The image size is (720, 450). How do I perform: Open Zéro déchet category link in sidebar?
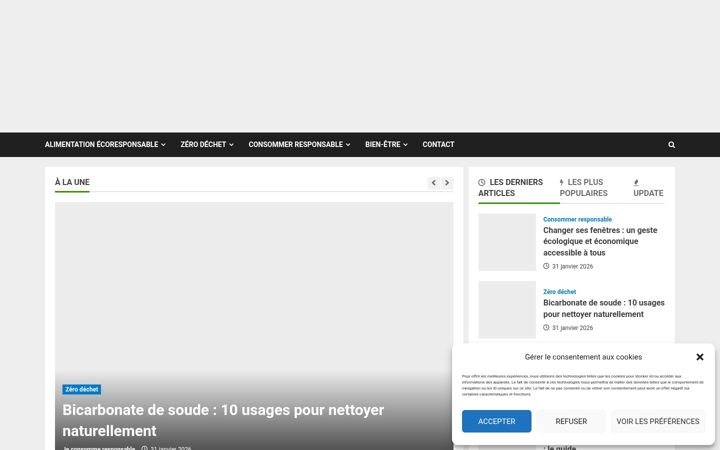pos(559,292)
